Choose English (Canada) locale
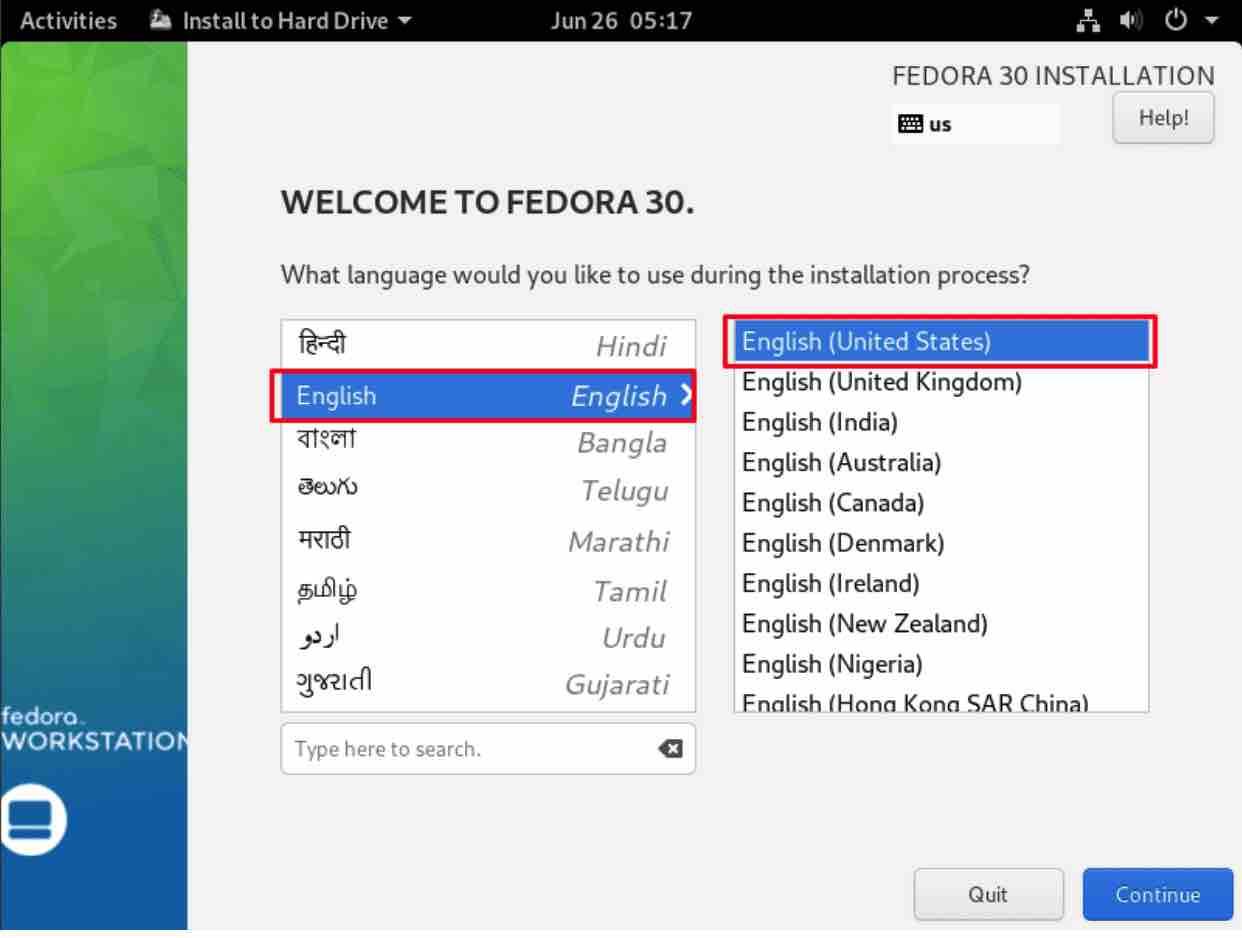Image resolution: width=1242 pixels, height=938 pixels. [x=941, y=502]
